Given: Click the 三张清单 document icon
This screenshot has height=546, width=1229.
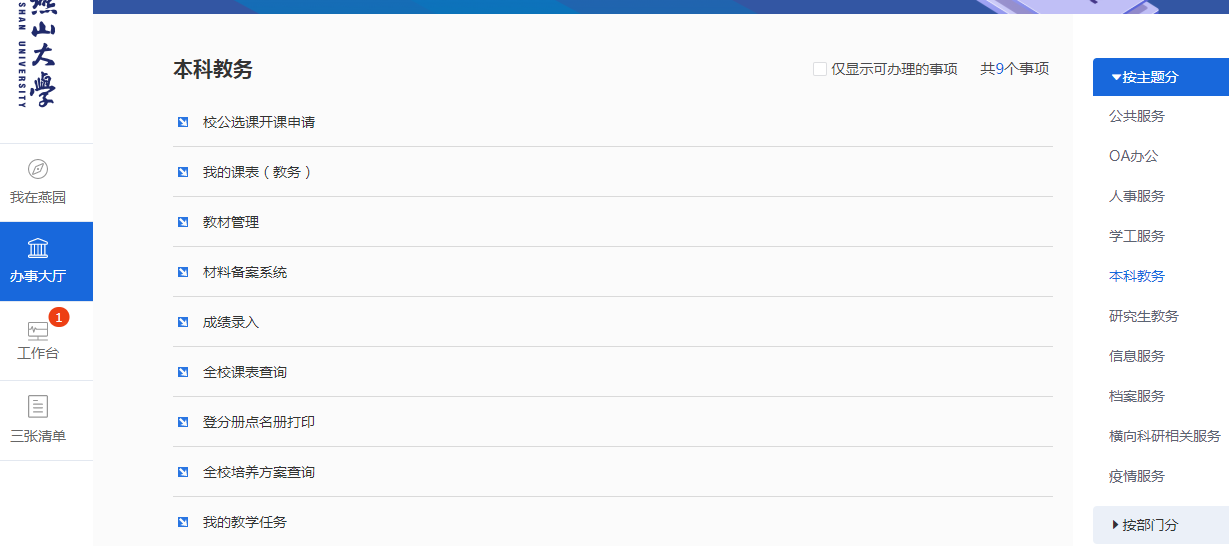Looking at the screenshot, I should 38,407.
